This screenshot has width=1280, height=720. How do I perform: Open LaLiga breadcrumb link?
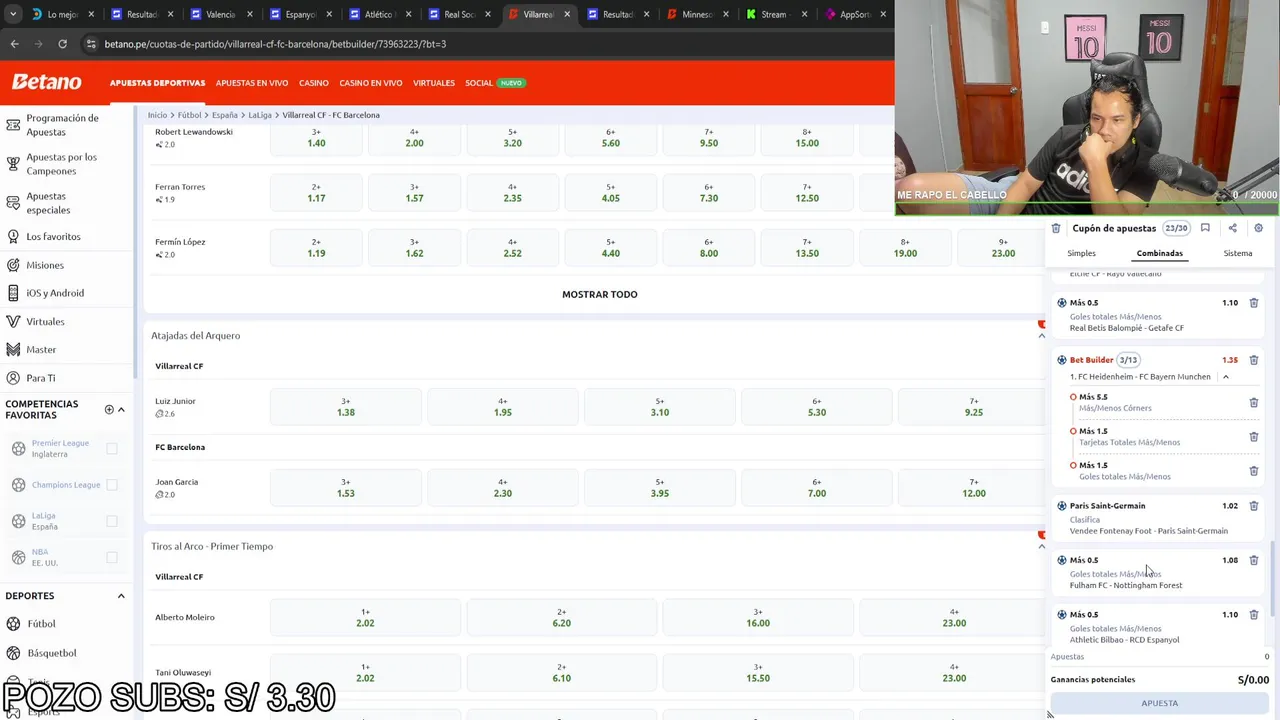point(260,115)
